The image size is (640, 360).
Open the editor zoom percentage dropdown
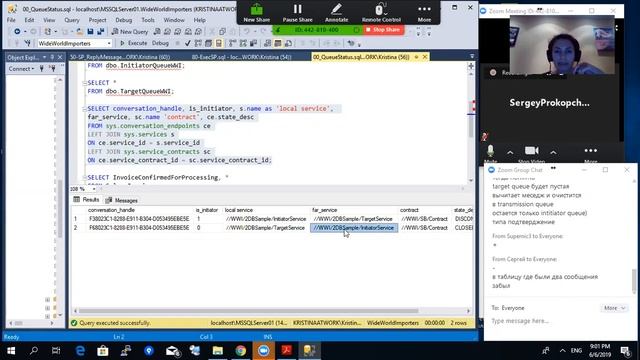(93, 189)
